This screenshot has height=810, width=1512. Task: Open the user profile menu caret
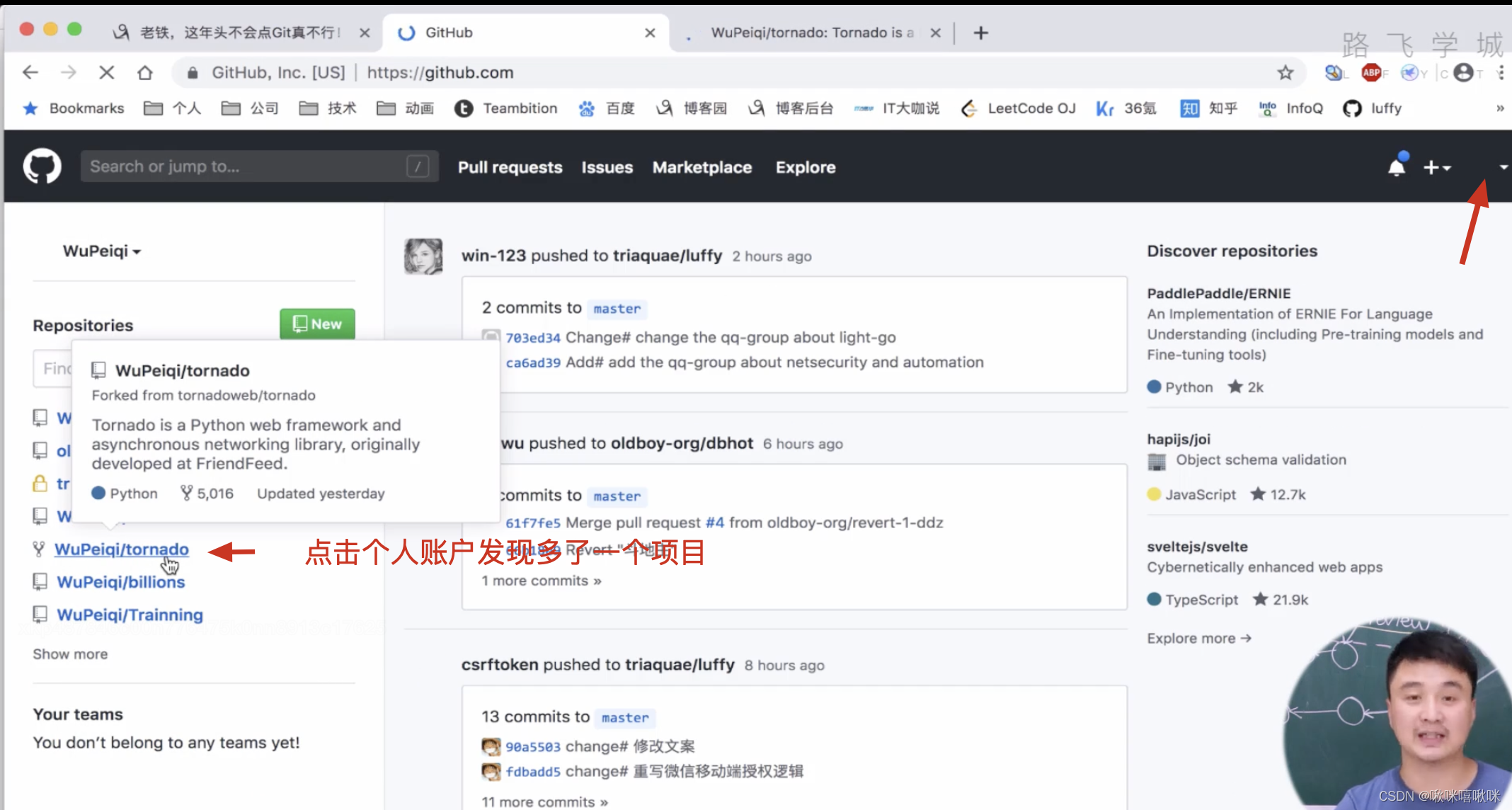(1504, 167)
